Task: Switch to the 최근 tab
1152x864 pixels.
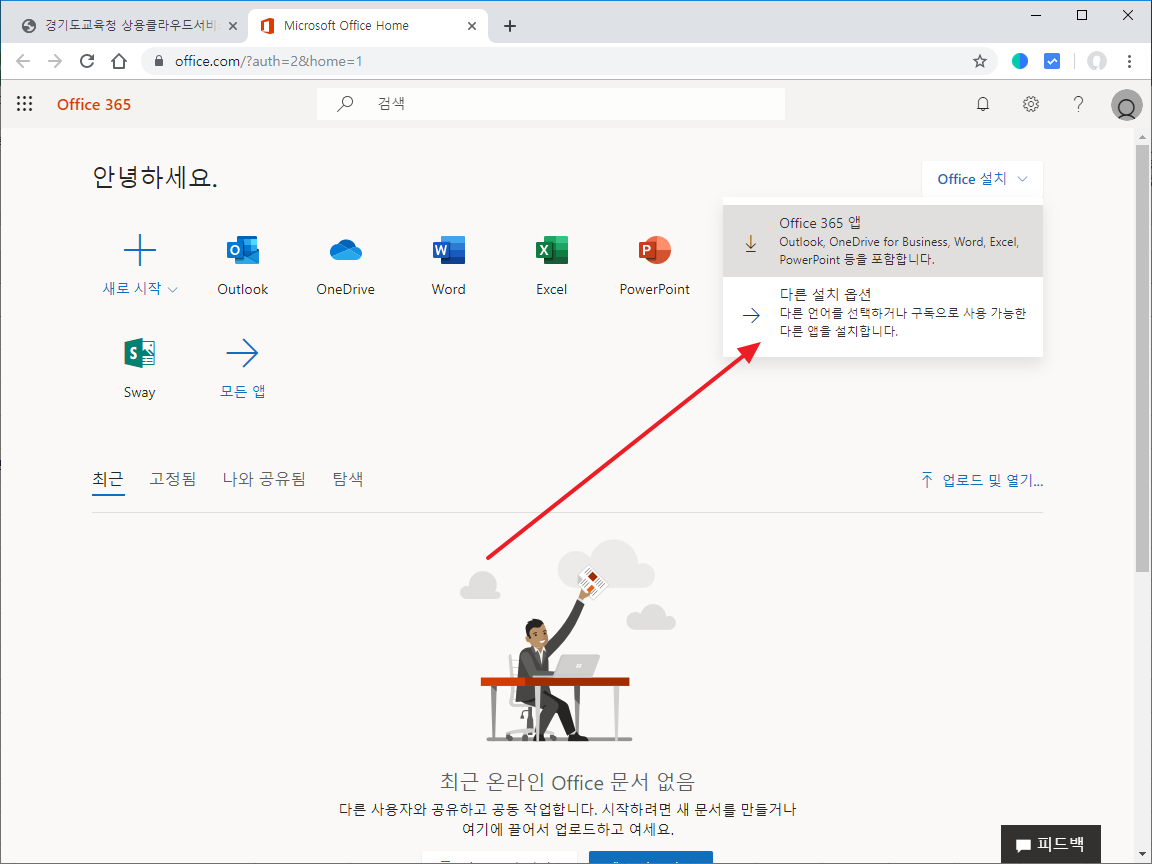Action: click(x=108, y=480)
